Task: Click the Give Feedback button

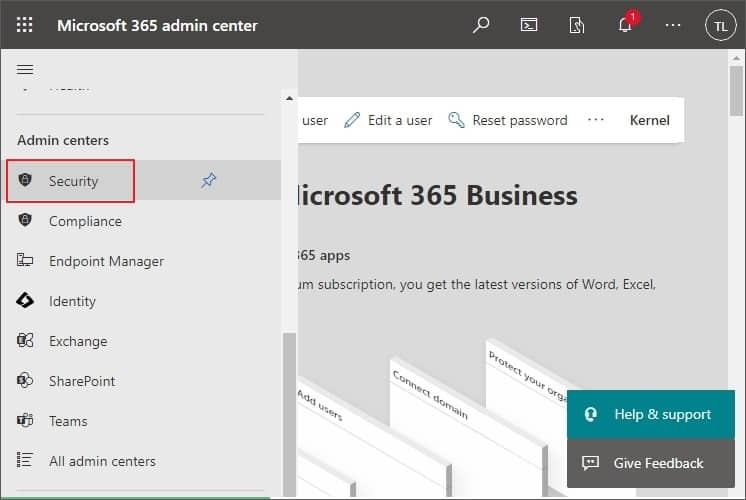Action: click(x=651, y=463)
